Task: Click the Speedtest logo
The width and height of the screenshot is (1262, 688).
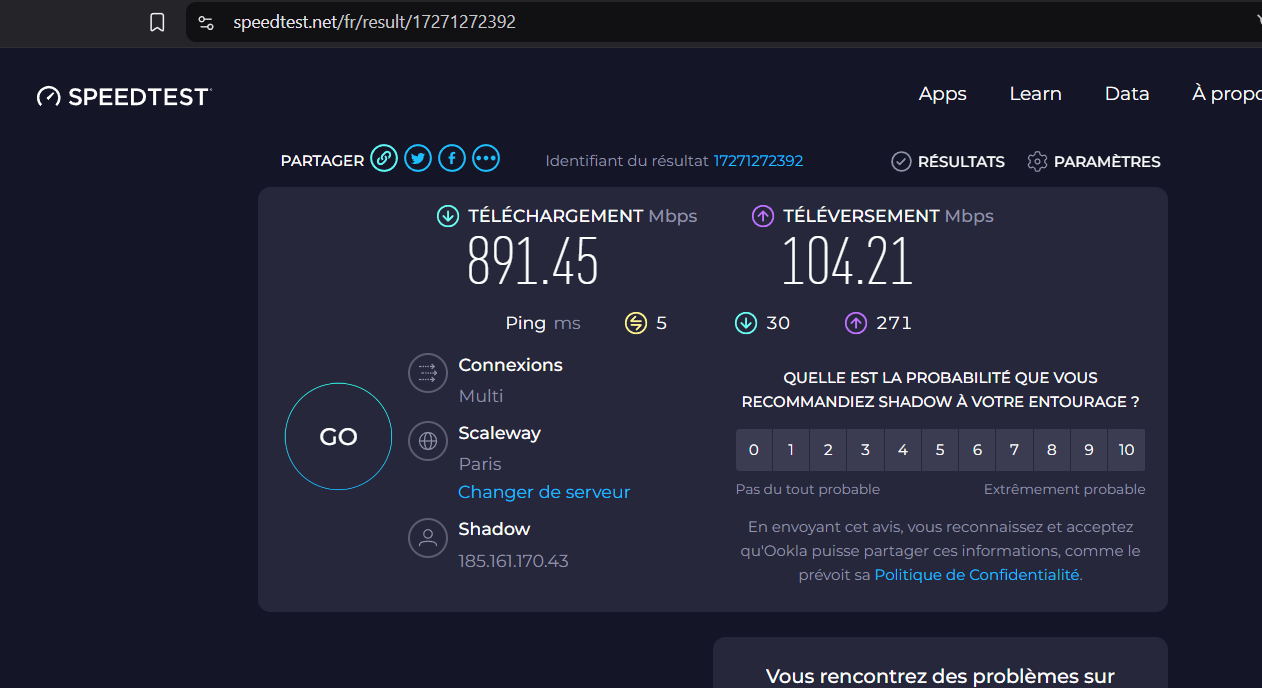Action: pos(124,96)
